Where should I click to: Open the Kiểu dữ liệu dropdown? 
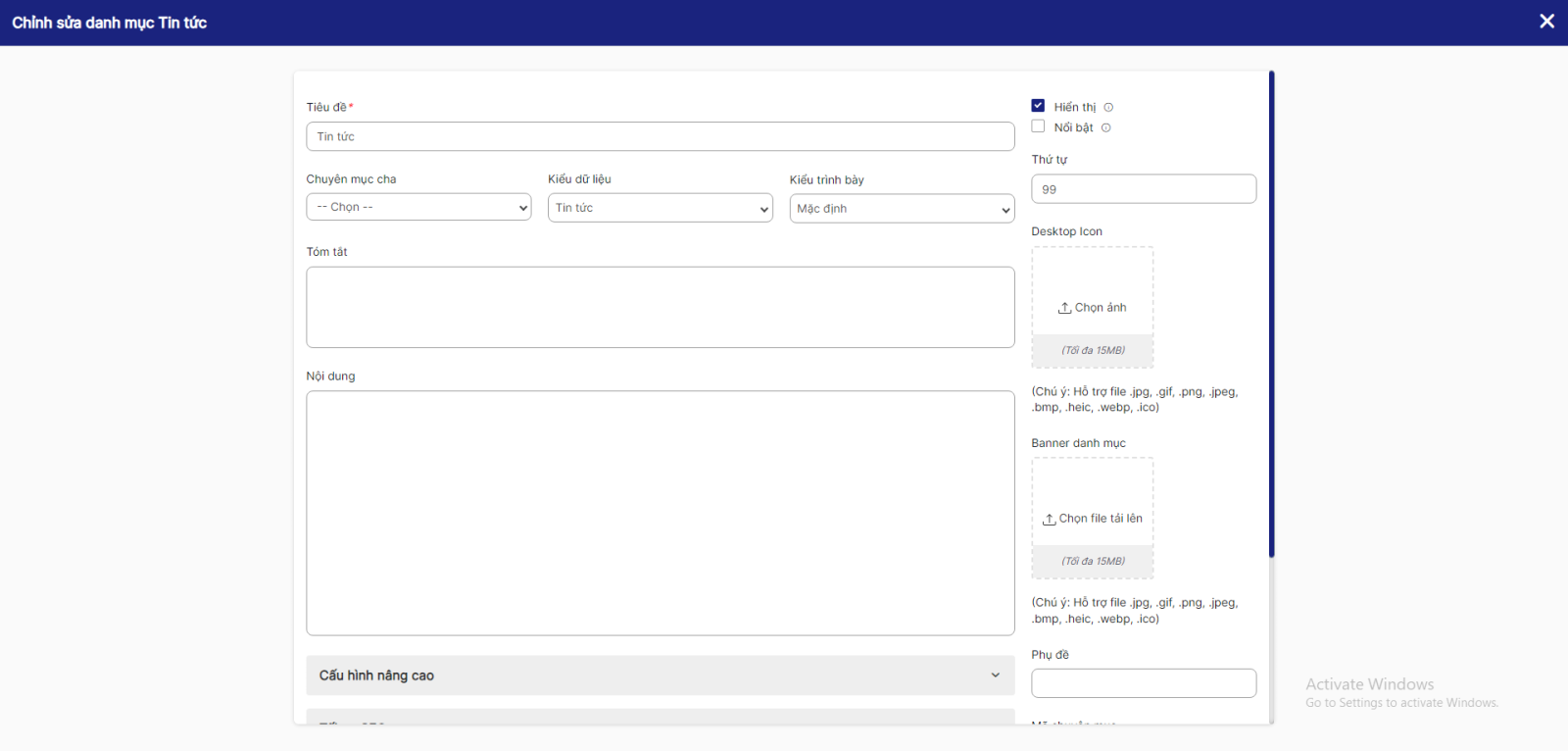pyautogui.click(x=660, y=208)
